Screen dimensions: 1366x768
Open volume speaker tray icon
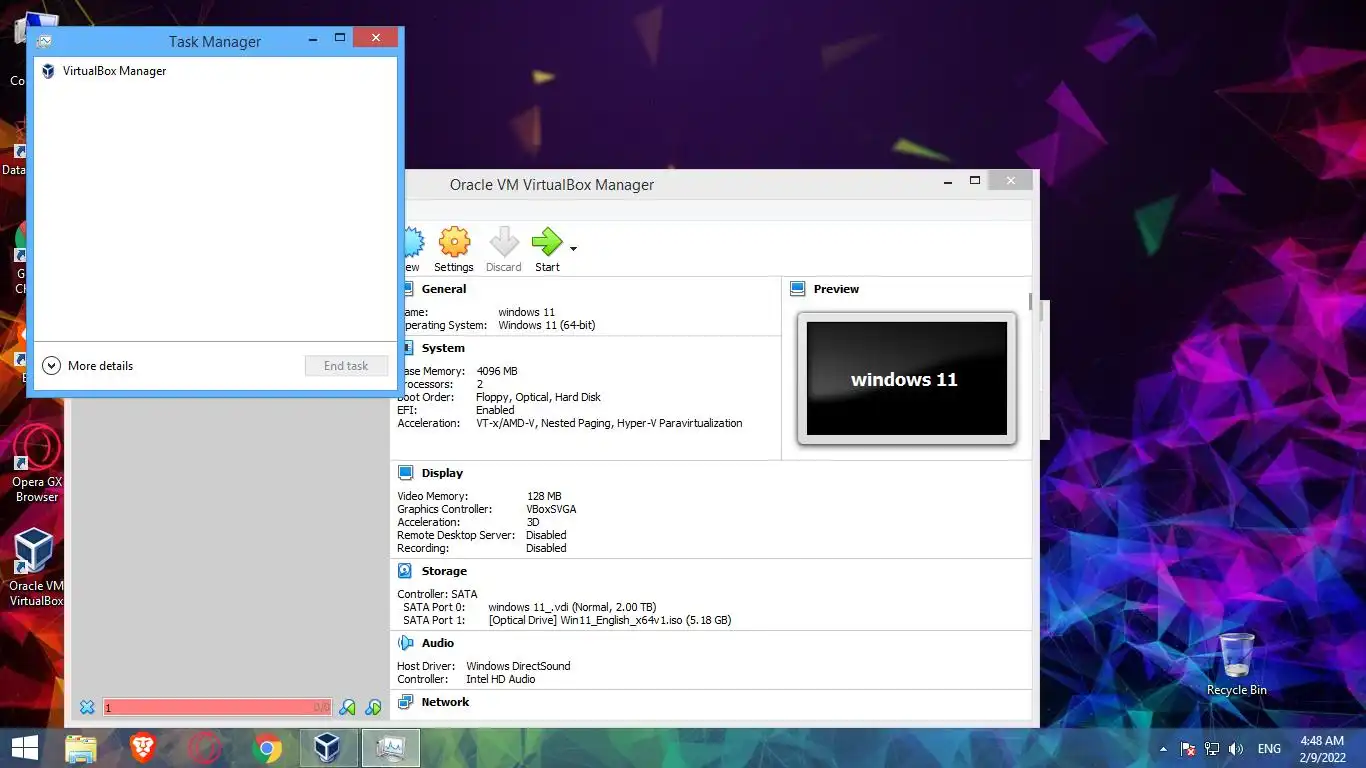click(1236, 749)
